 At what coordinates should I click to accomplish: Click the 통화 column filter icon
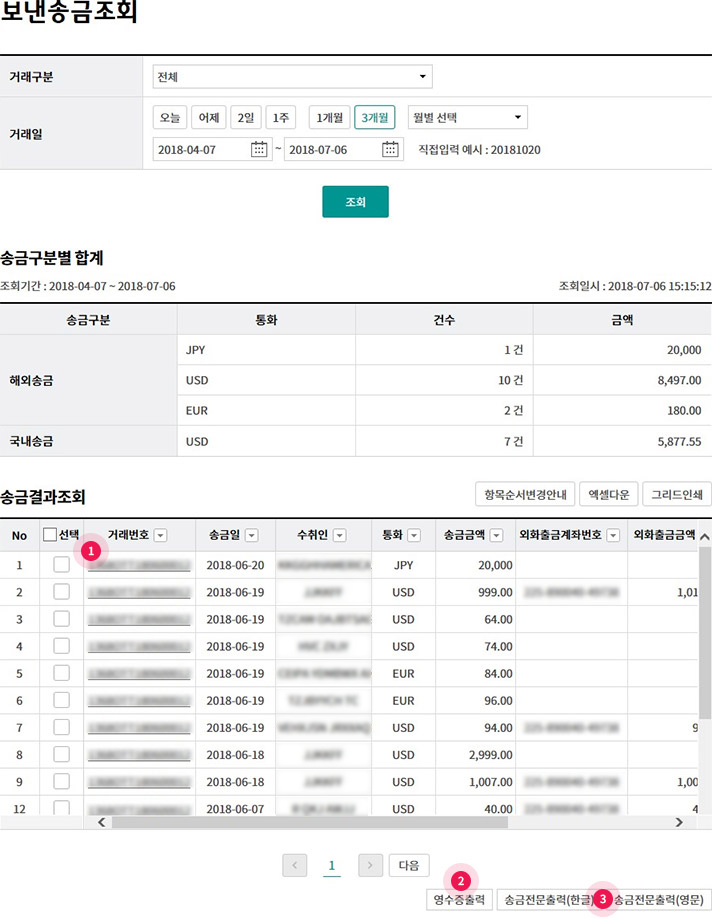414,536
